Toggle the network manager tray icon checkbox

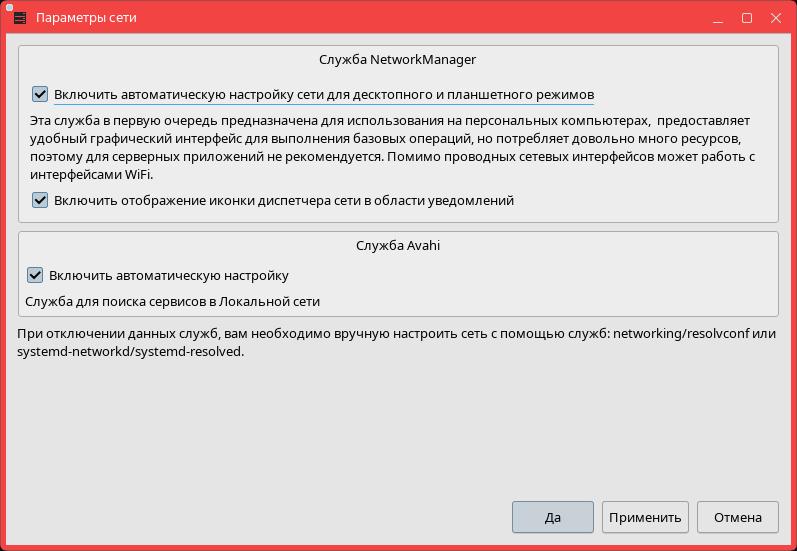40,200
